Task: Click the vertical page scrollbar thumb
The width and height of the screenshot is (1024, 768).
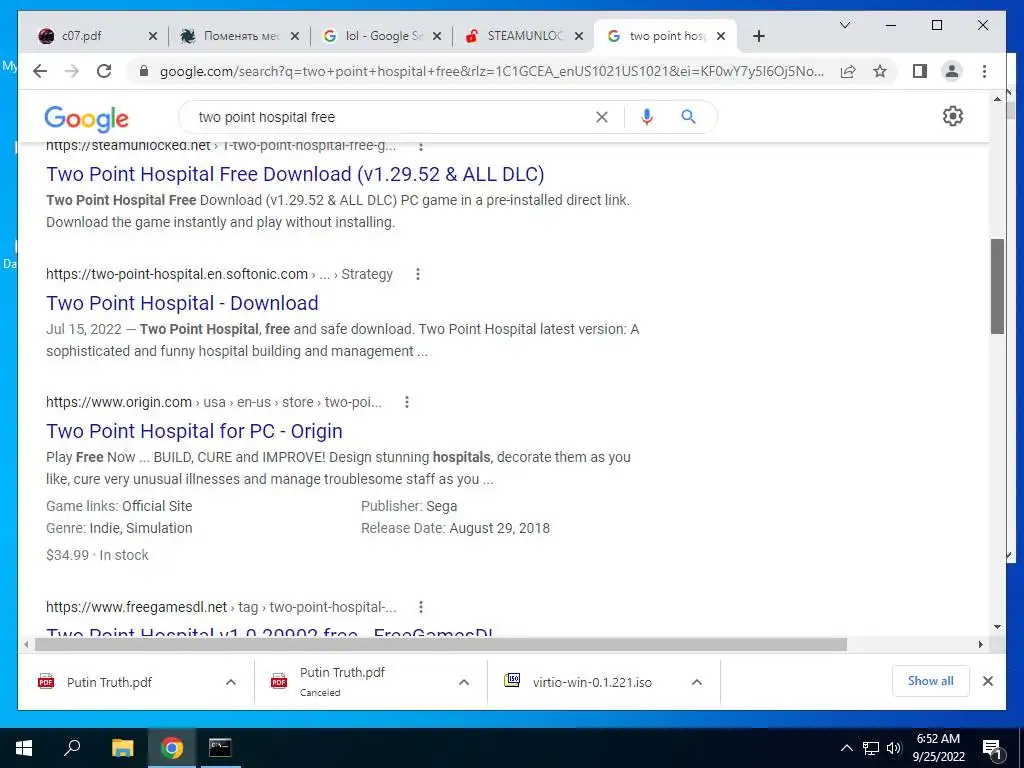Action: 997,286
